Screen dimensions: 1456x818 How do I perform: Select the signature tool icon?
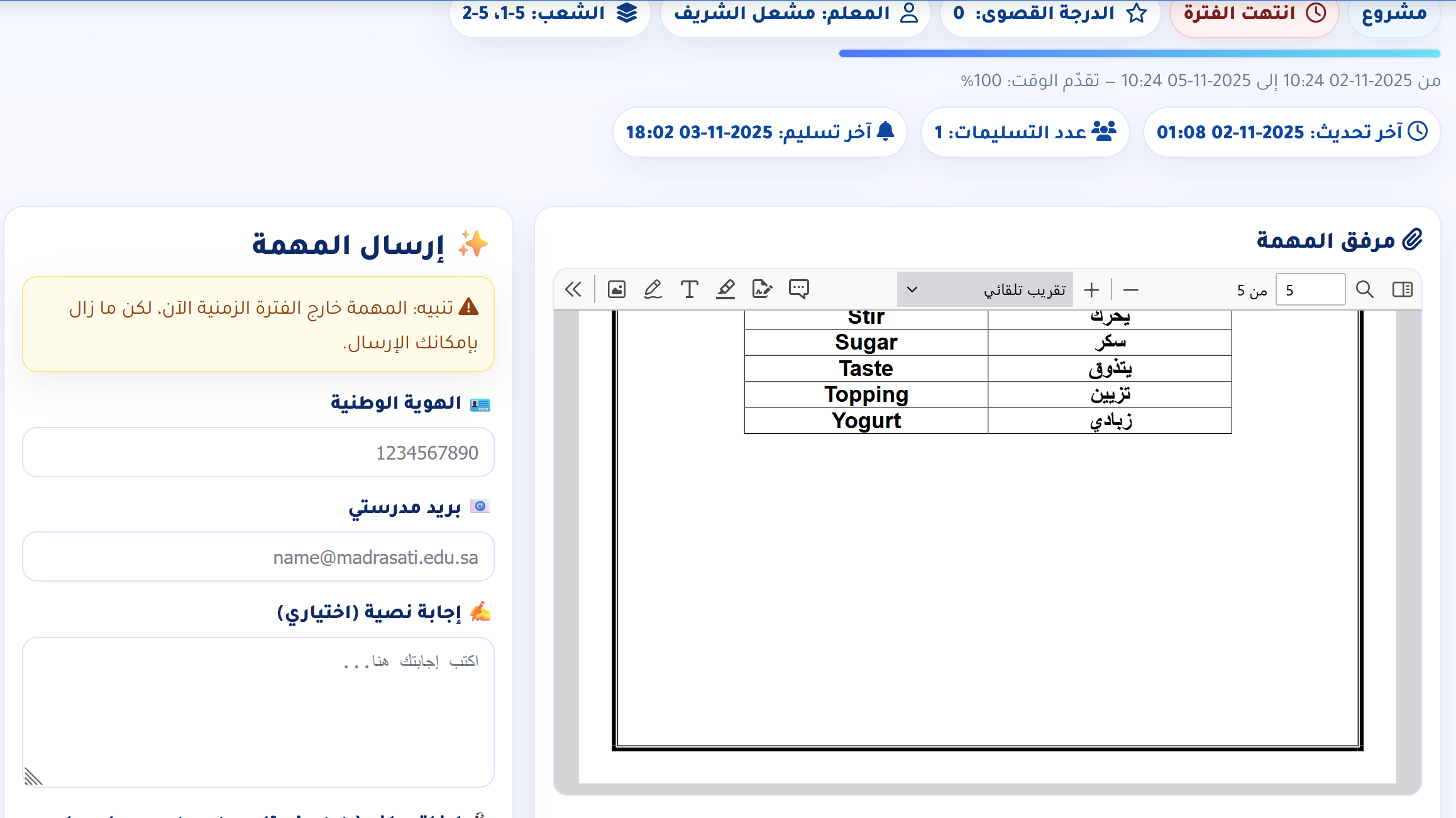pos(762,289)
